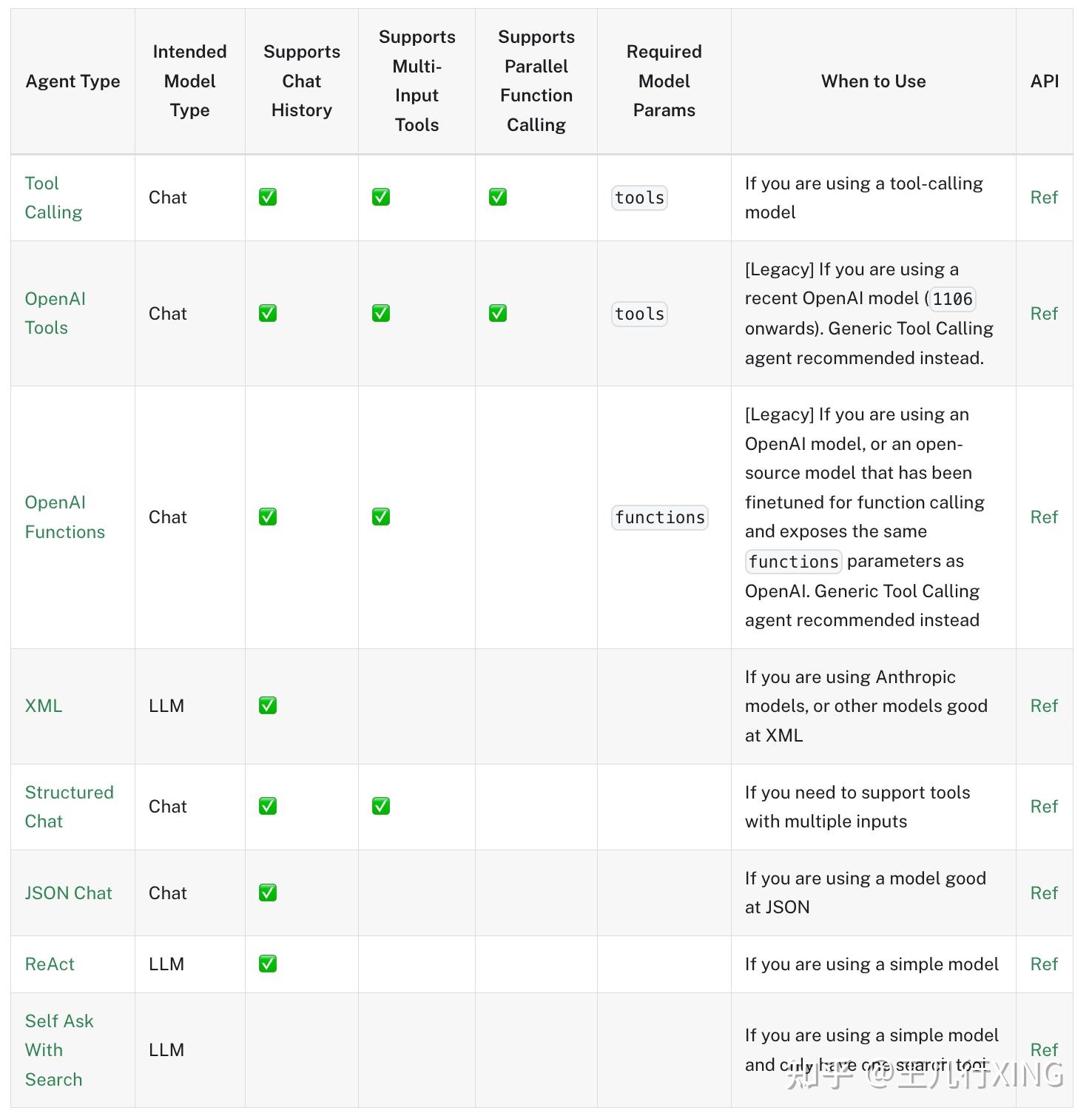Click Tool Calling's chat history checkmark
This screenshot has width=1092, height=1119.
pyautogui.click(x=268, y=198)
